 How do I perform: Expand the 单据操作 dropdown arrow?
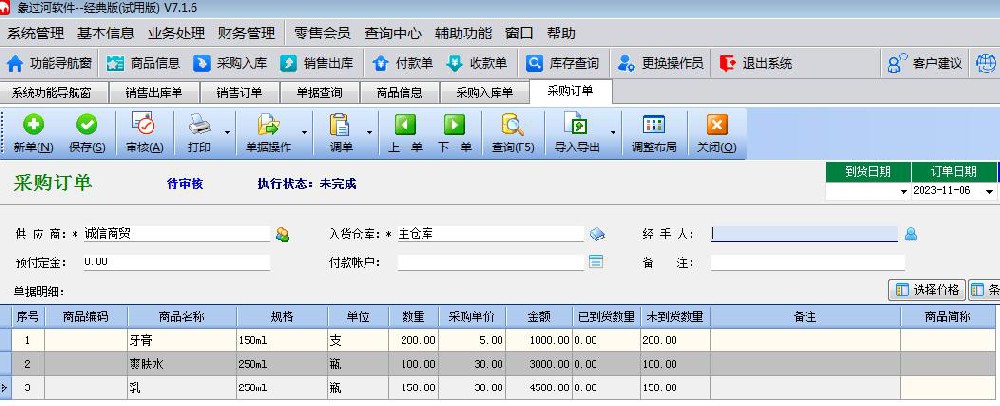tap(304, 133)
